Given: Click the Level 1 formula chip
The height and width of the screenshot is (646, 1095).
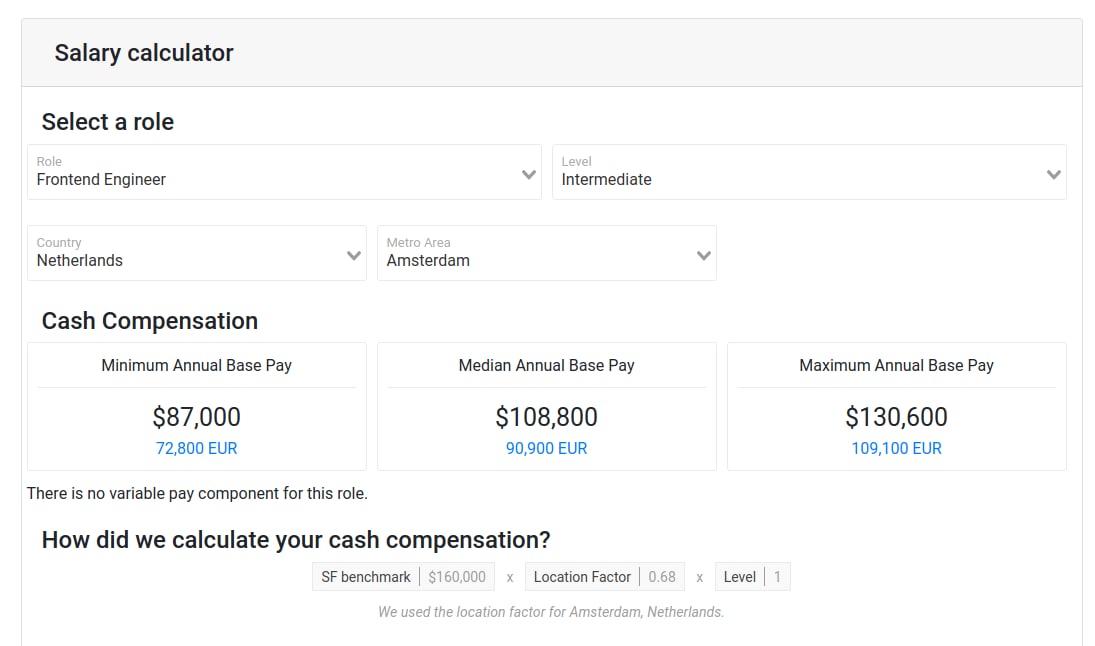Looking at the screenshot, I should tap(752, 577).
